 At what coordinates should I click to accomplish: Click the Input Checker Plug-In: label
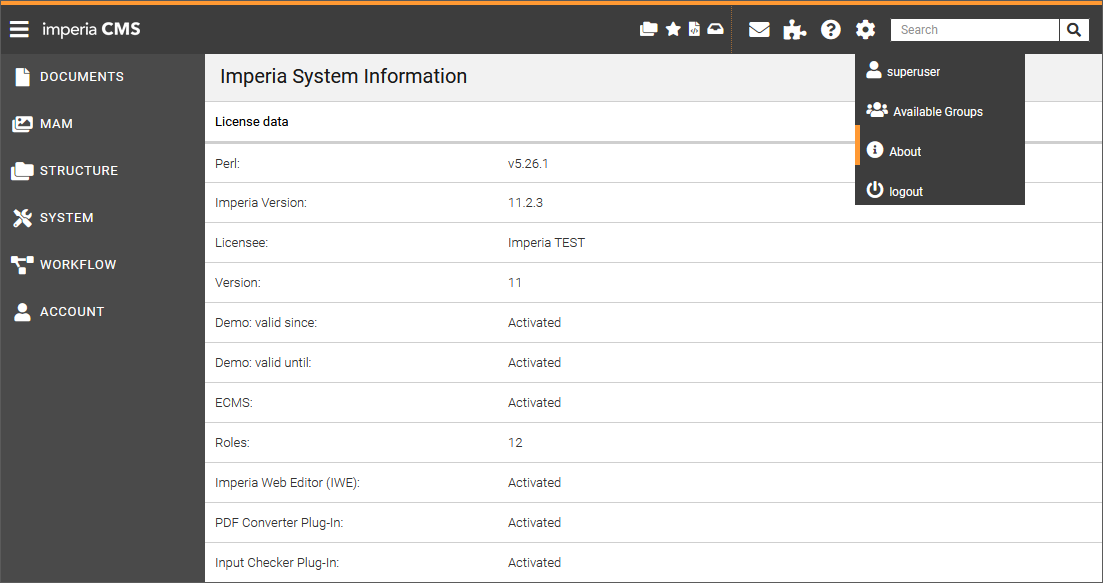pyautogui.click(x=277, y=563)
